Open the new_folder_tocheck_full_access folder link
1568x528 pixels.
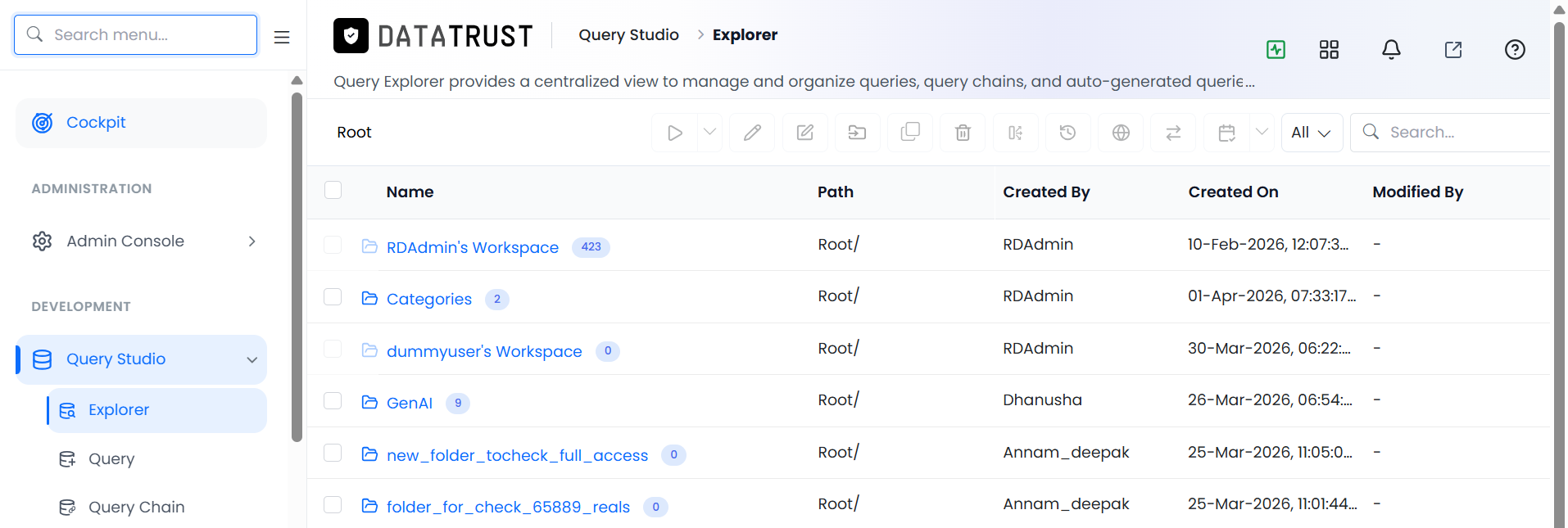(518, 455)
